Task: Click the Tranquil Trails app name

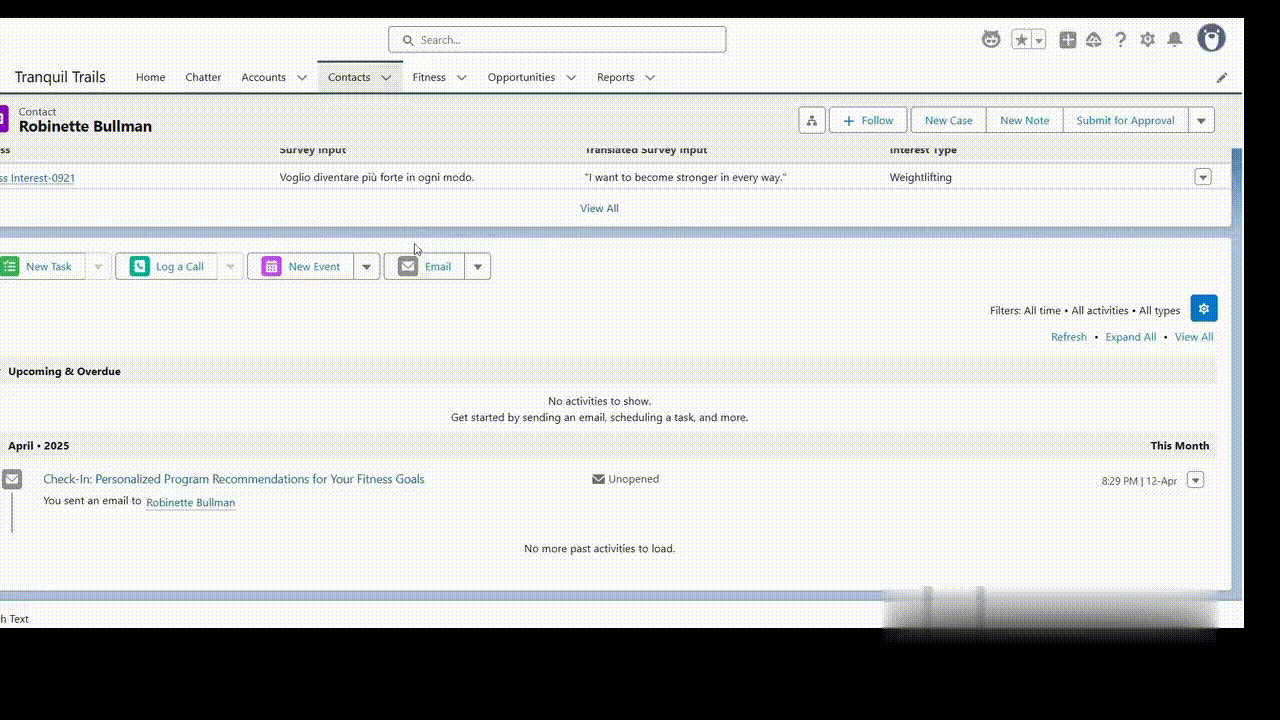Action: [x=60, y=77]
